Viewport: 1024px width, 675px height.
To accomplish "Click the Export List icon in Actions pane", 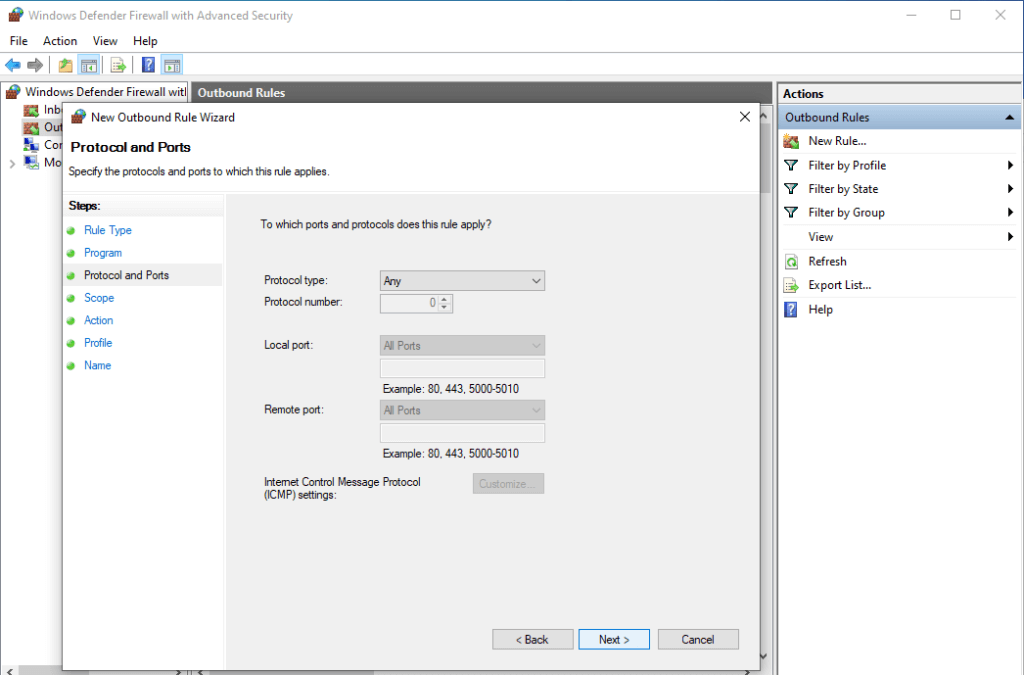I will pyautogui.click(x=792, y=285).
